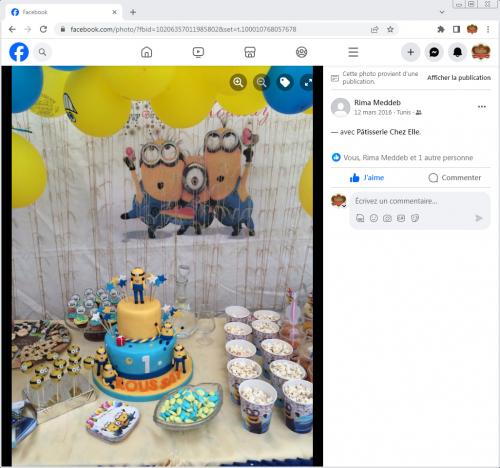The image size is (500, 468).
Task: Zoom out of the photo
Action: point(262,82)
